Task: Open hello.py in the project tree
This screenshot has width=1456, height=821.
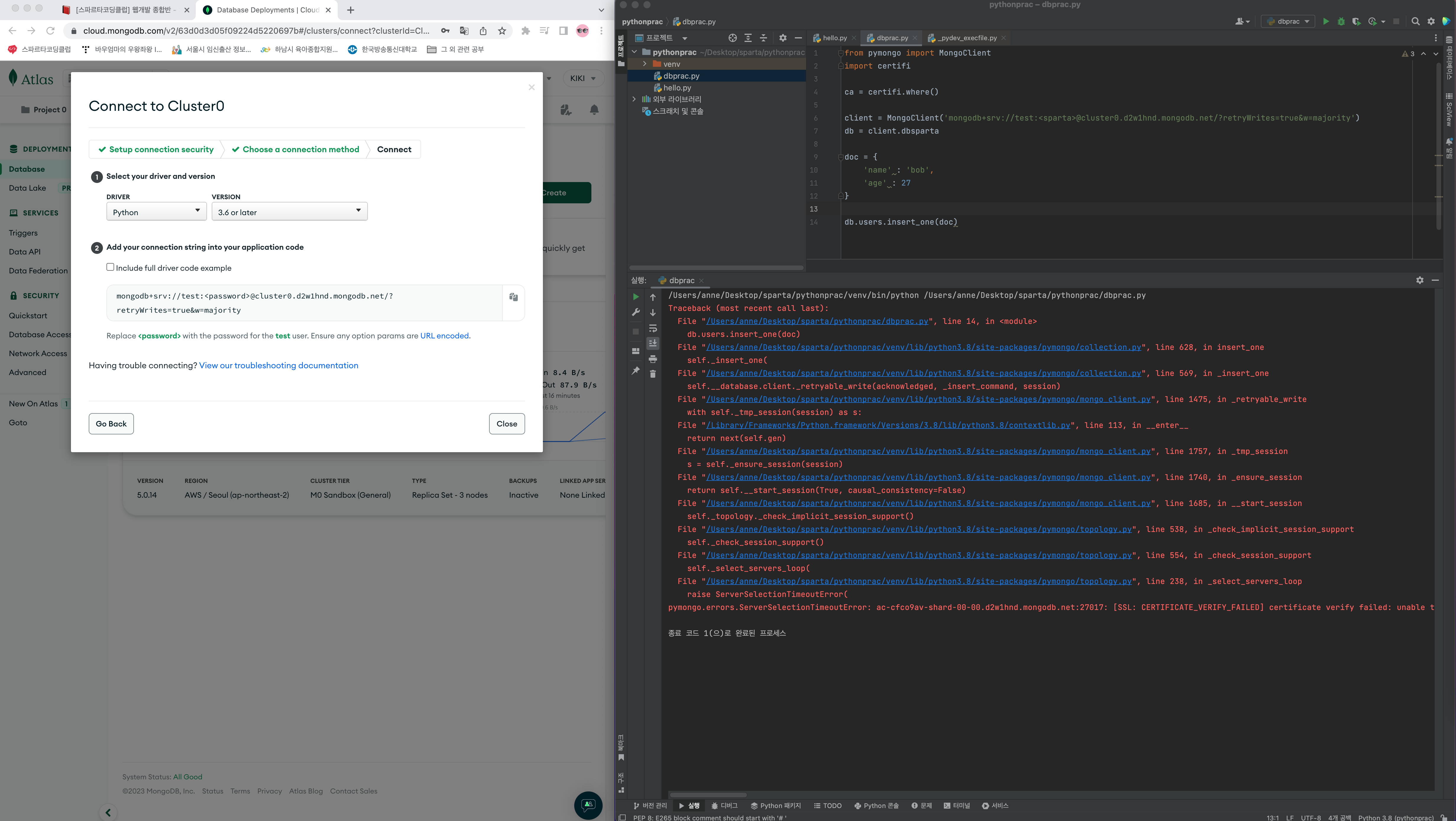Action: point(677,87)
